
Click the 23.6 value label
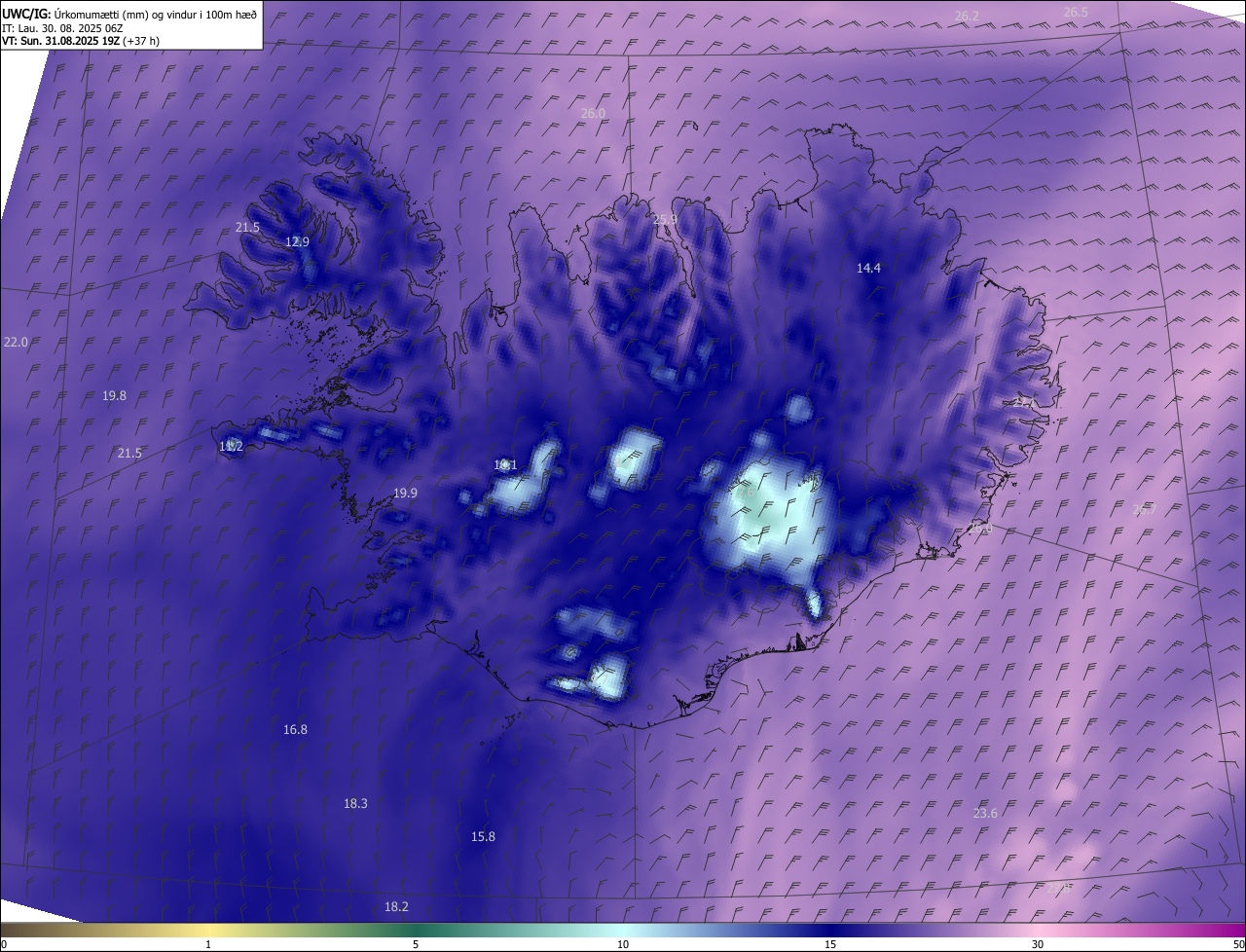pyautogui.click(x=985, y=814)
